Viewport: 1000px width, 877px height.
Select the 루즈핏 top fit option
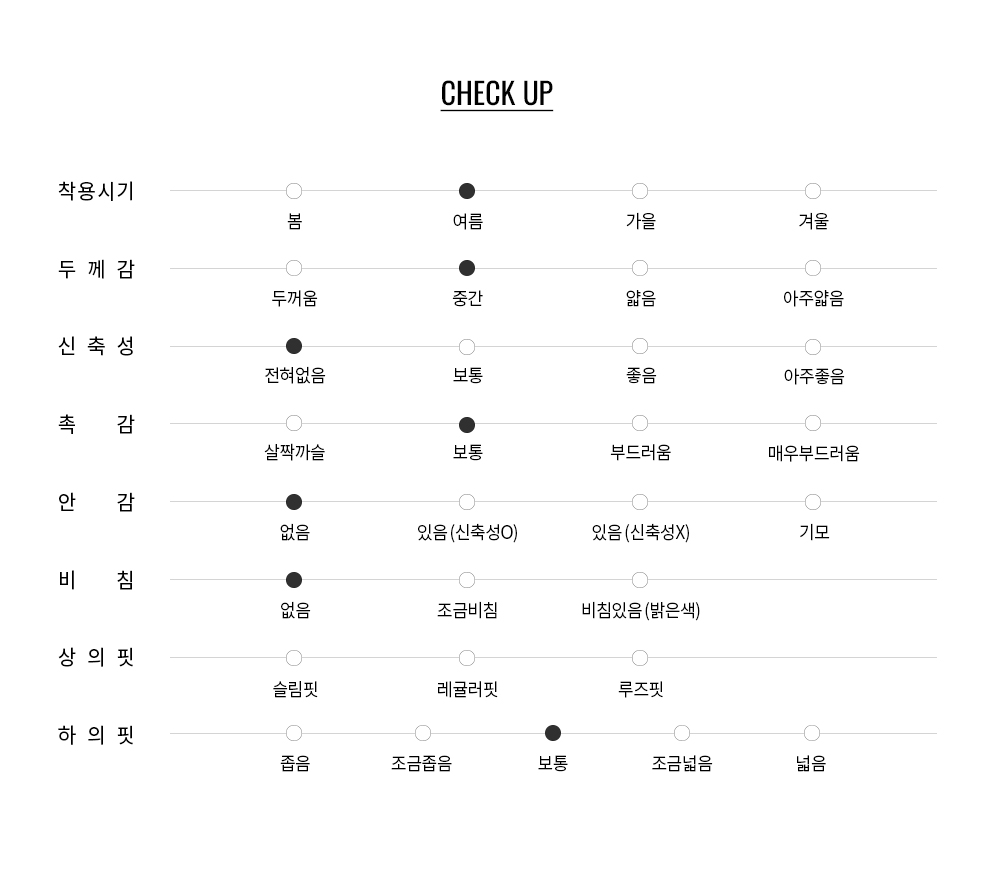pos(640,658)
